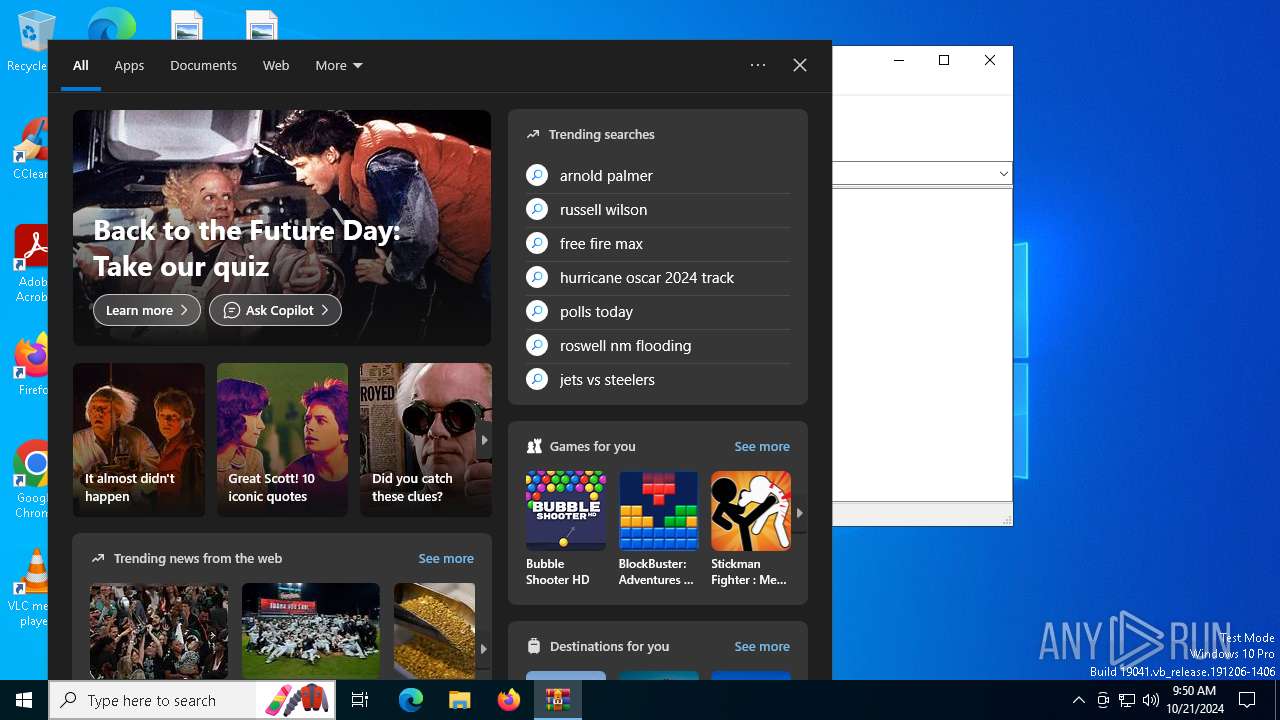Expand the dropdown in the background window
Screen dimensions: 1280x720
point(1003,174)
